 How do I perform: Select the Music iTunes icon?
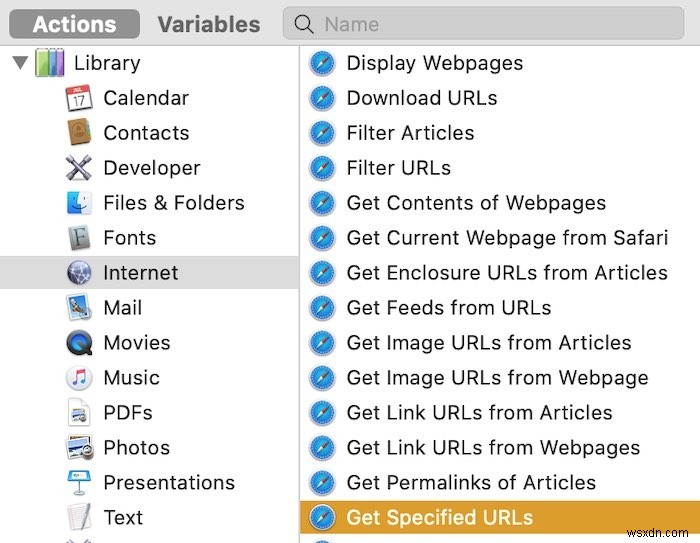(x=79, y=378)
